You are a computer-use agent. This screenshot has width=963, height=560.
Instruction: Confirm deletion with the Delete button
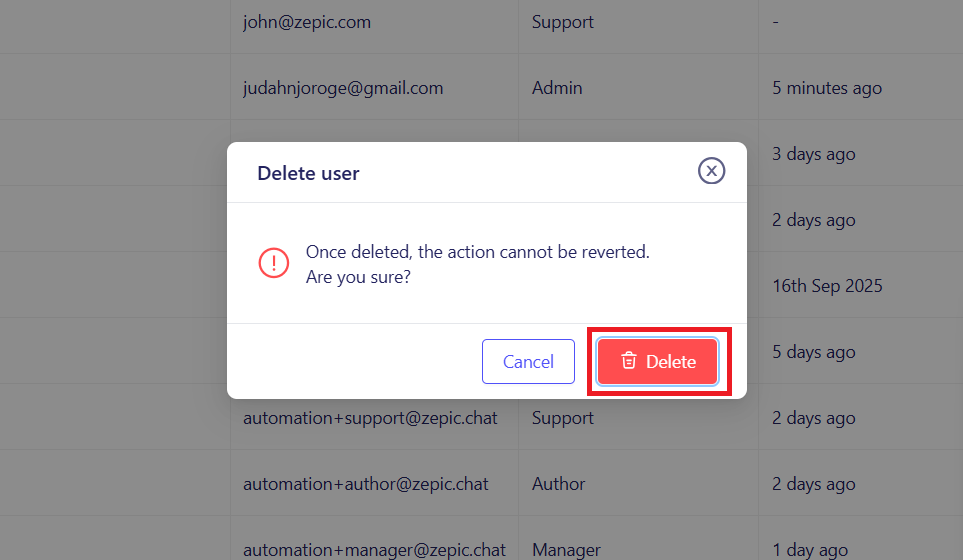(x=658, y=361)
